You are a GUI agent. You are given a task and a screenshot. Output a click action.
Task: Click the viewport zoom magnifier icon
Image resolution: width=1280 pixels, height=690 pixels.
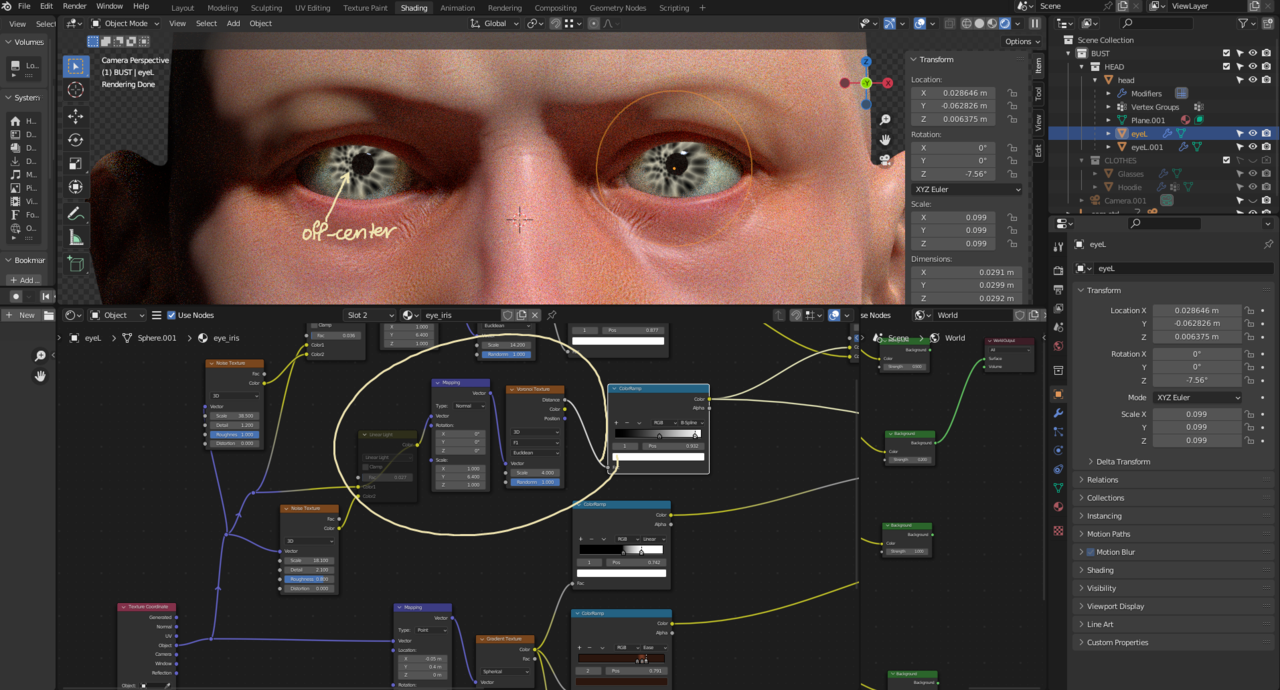885,120
